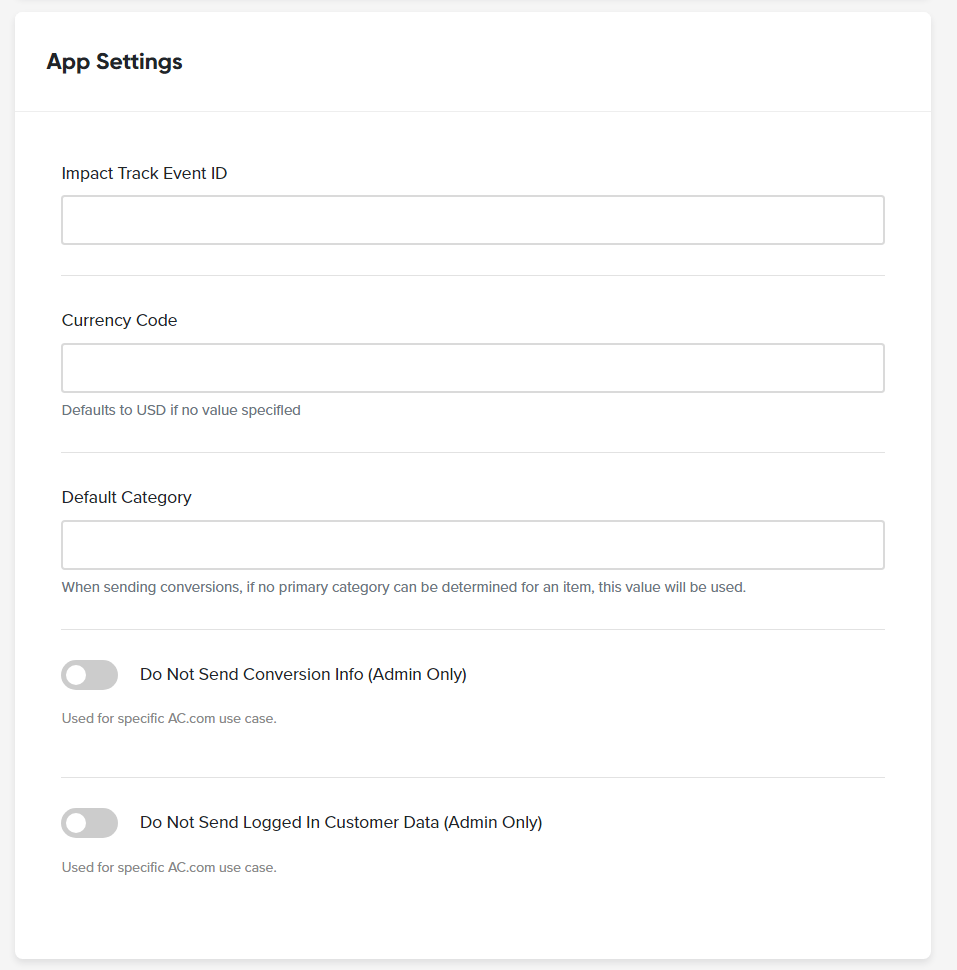Click the Currency Code field label
The height and width of the screenshot is (970, 957).
(x=119, y=320)
